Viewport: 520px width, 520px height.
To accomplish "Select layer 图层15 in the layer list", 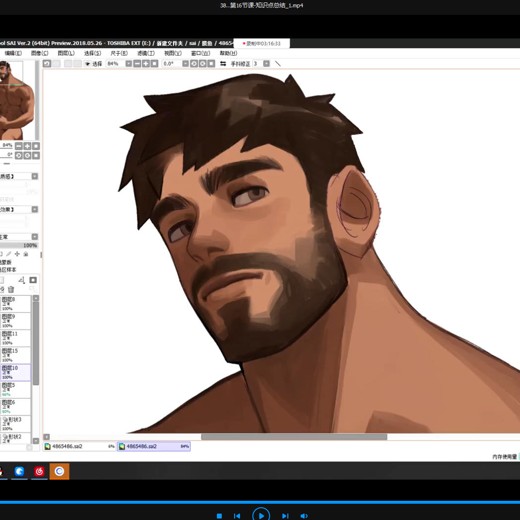I will click(15, 355).
